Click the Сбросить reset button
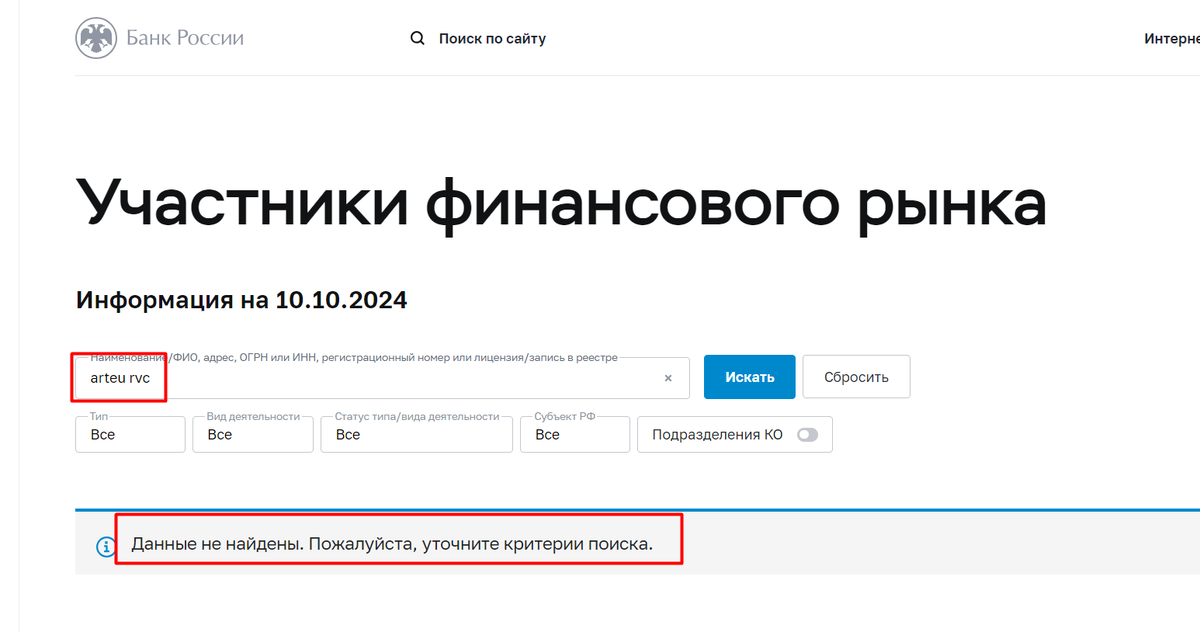Screen dimensions: 1200x632 [856, 377]
